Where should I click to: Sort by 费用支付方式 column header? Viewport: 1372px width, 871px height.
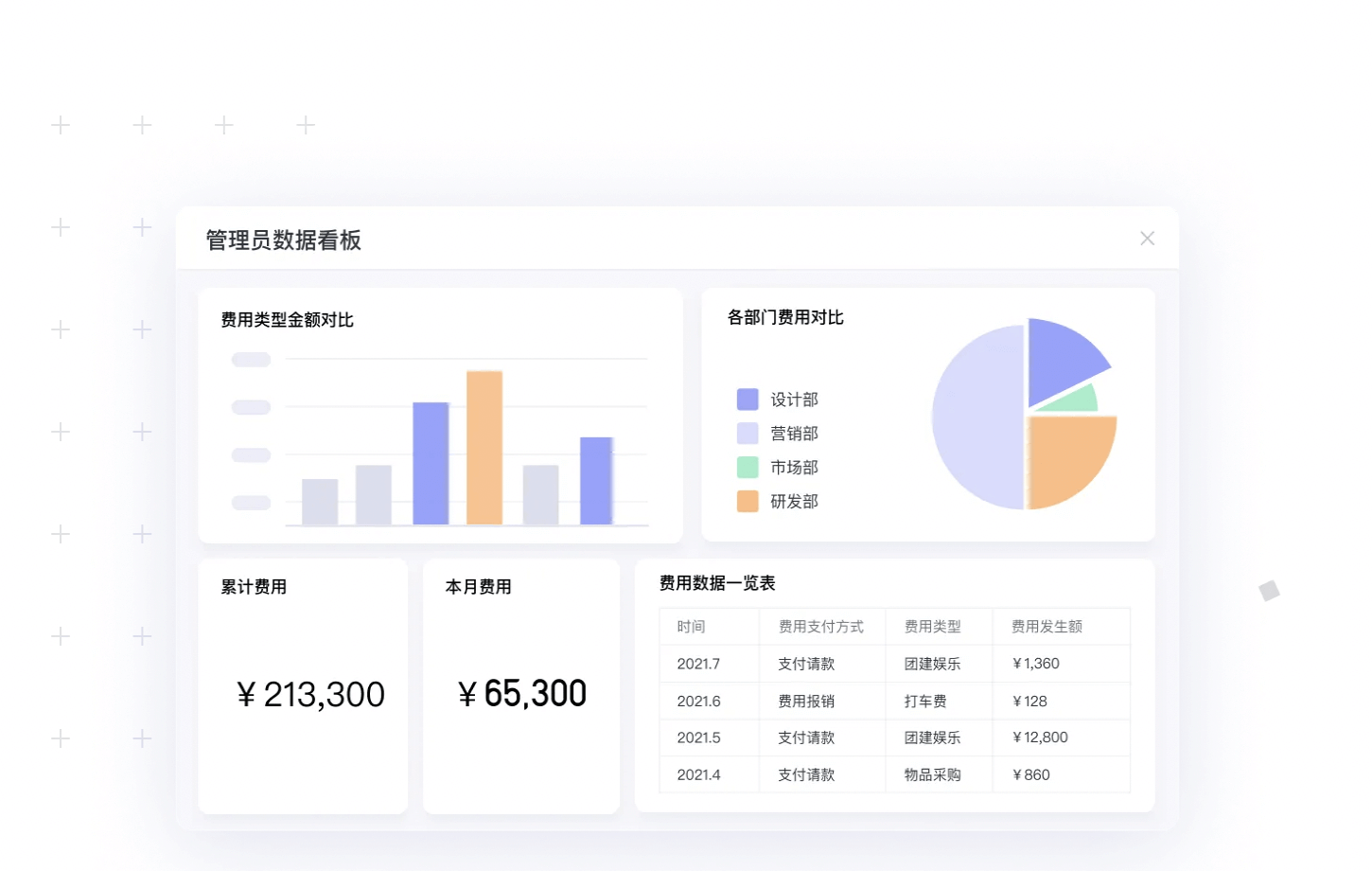tap(820, 627)
